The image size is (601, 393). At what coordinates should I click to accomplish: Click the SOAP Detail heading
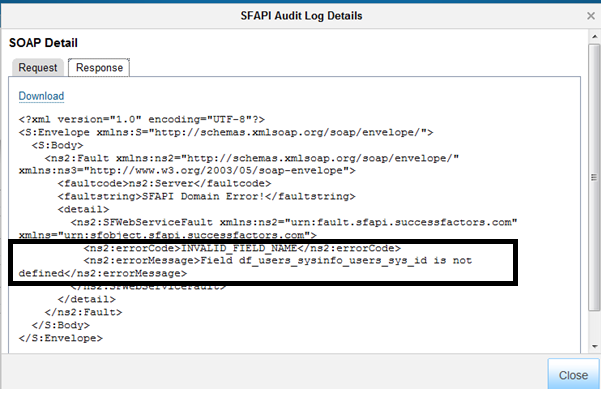point(43,43)
